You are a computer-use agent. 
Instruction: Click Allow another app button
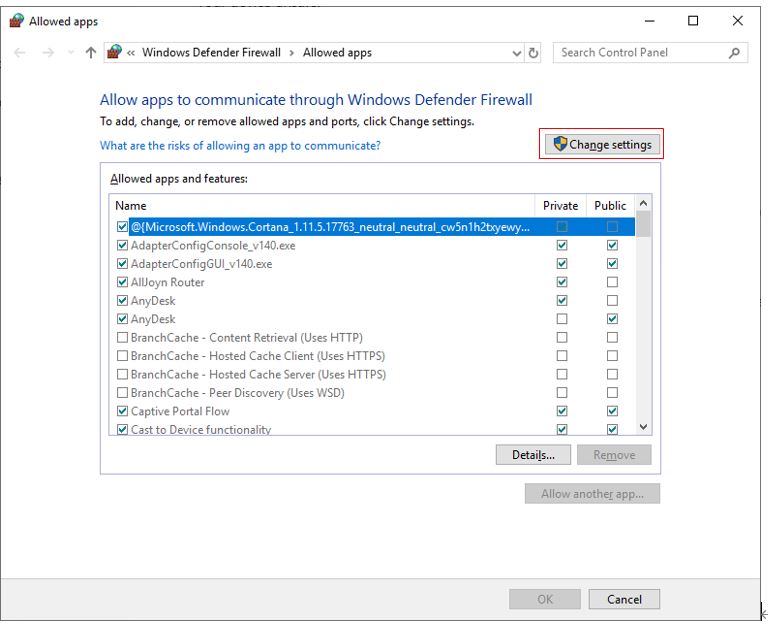click(592, 494)
